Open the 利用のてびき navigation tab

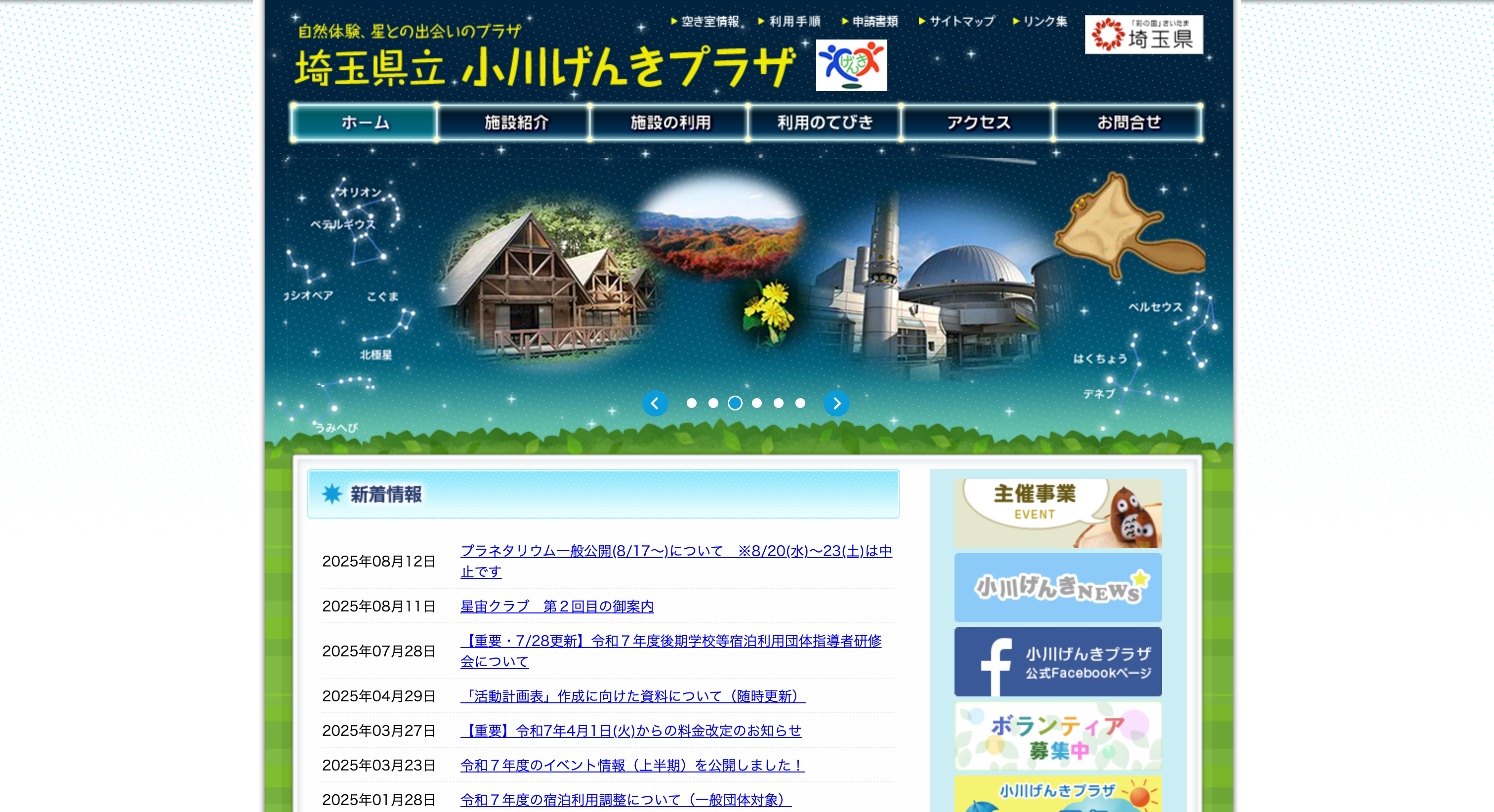coord(825,122)
